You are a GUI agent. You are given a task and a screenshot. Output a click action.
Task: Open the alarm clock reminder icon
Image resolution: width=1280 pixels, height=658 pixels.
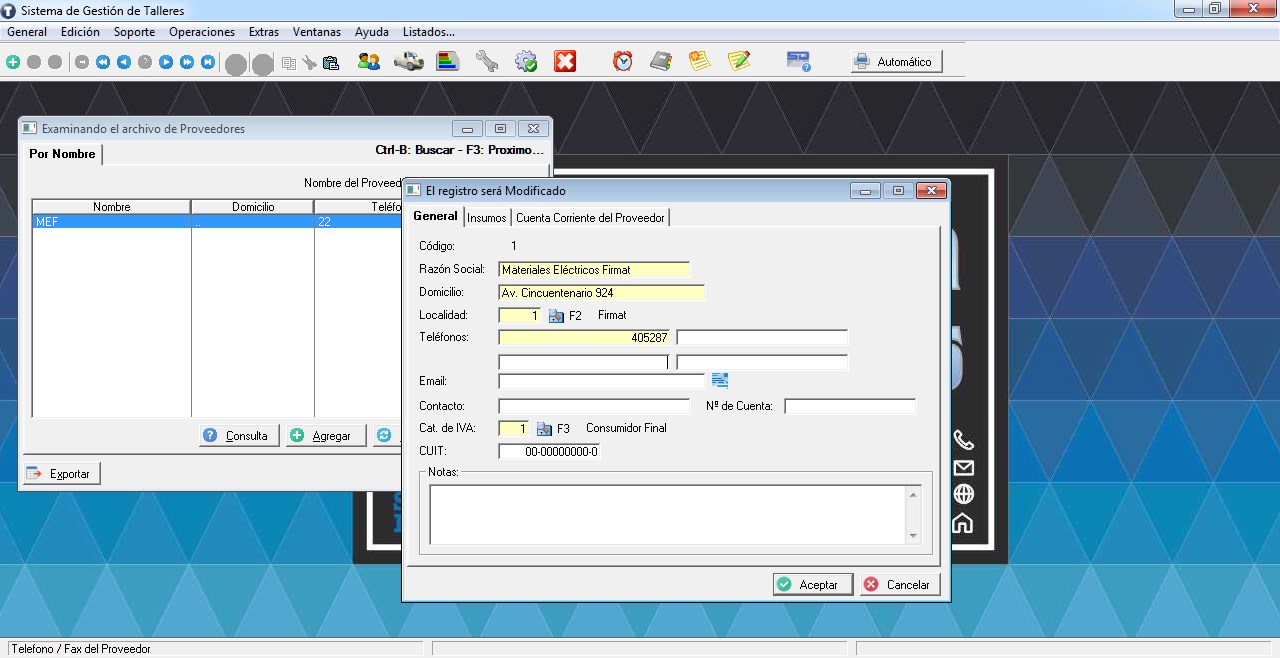(x=623, y=62)
